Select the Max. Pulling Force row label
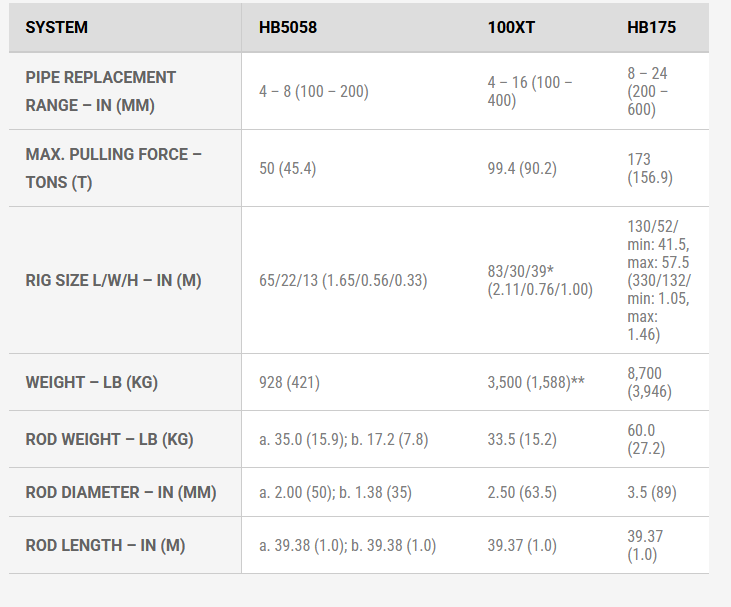 click(113, 168)
